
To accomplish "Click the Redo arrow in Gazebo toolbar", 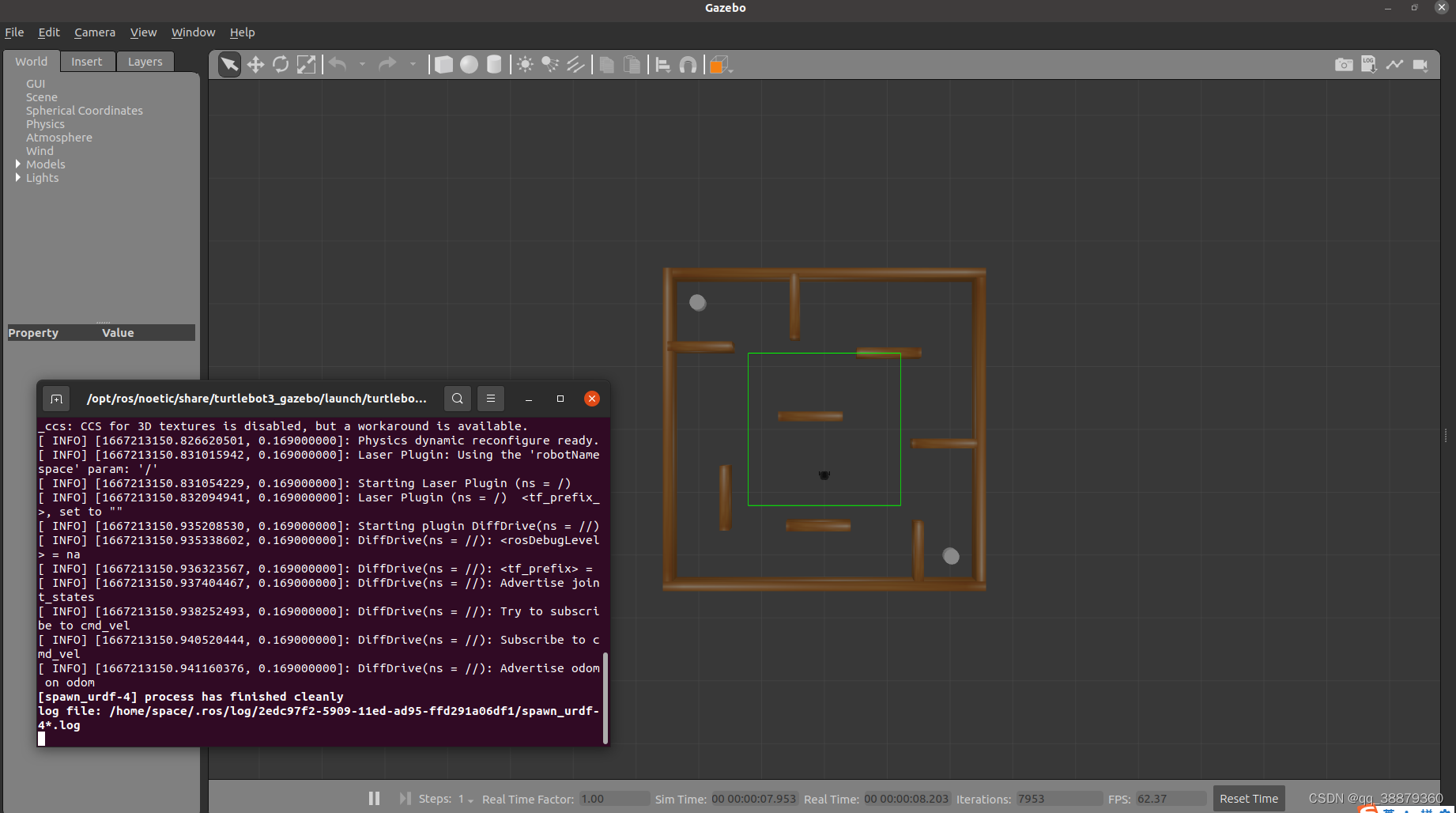I will [x=387, y=65].
